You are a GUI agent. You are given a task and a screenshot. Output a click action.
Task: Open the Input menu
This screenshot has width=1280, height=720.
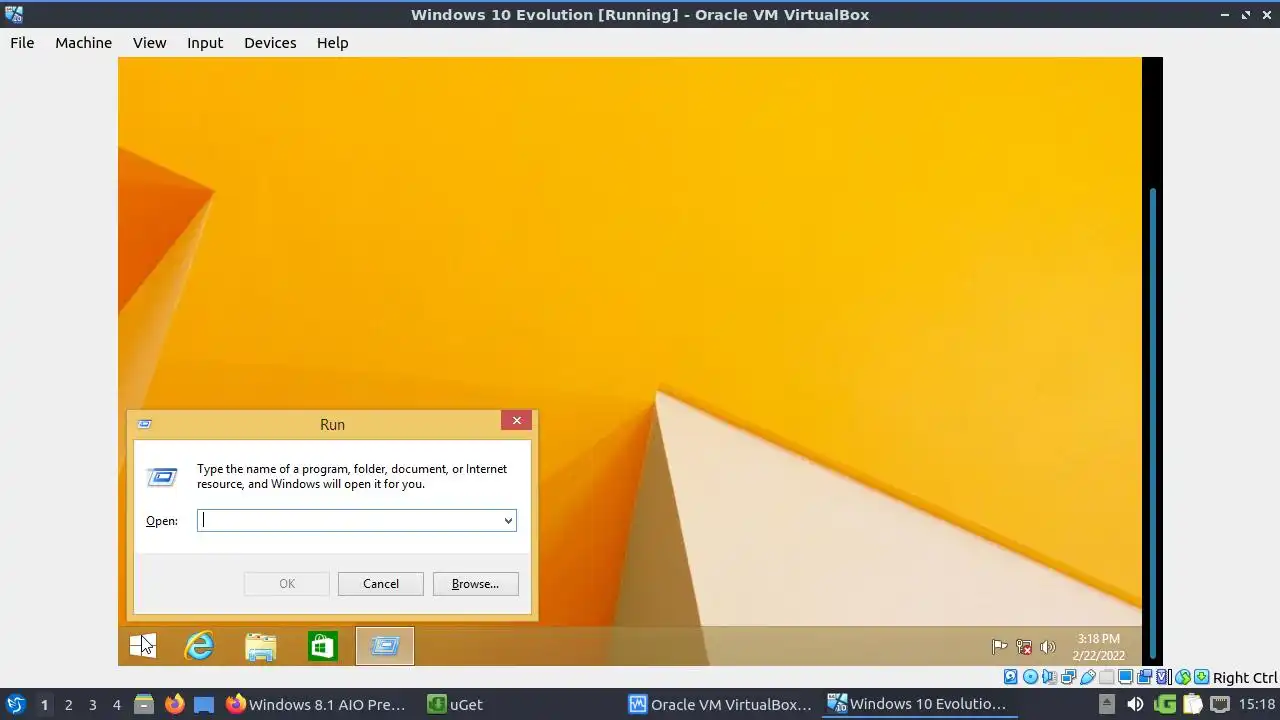[x=205, y=43]
